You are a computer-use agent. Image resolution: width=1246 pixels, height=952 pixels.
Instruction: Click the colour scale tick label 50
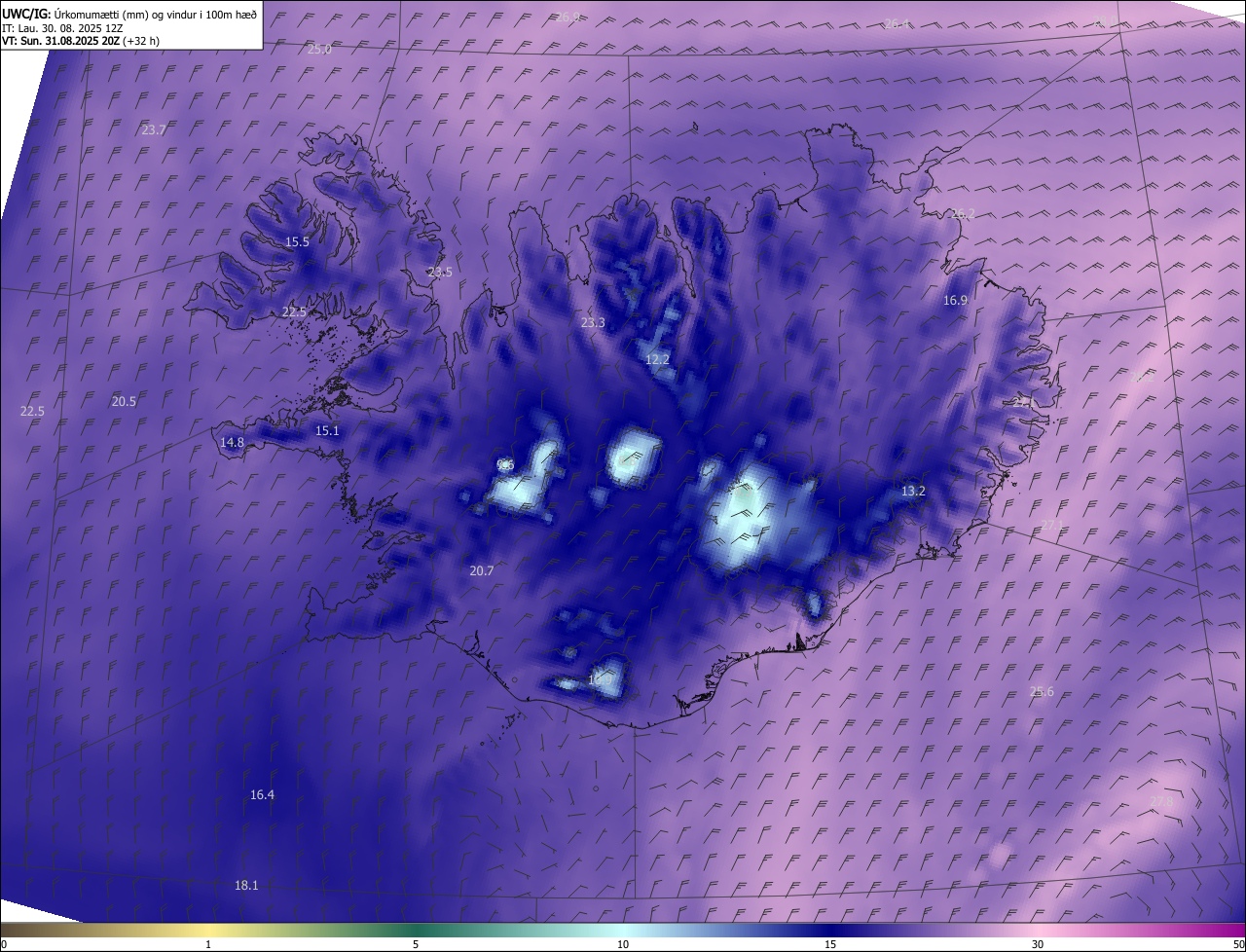pos(1238,944)
